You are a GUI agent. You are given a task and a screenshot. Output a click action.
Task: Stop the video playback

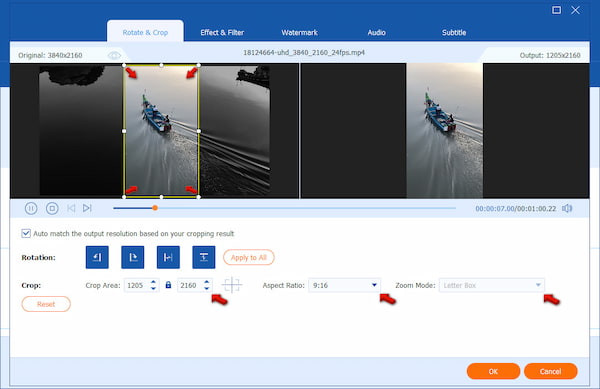pyautogui.click(x=52, y=208)
